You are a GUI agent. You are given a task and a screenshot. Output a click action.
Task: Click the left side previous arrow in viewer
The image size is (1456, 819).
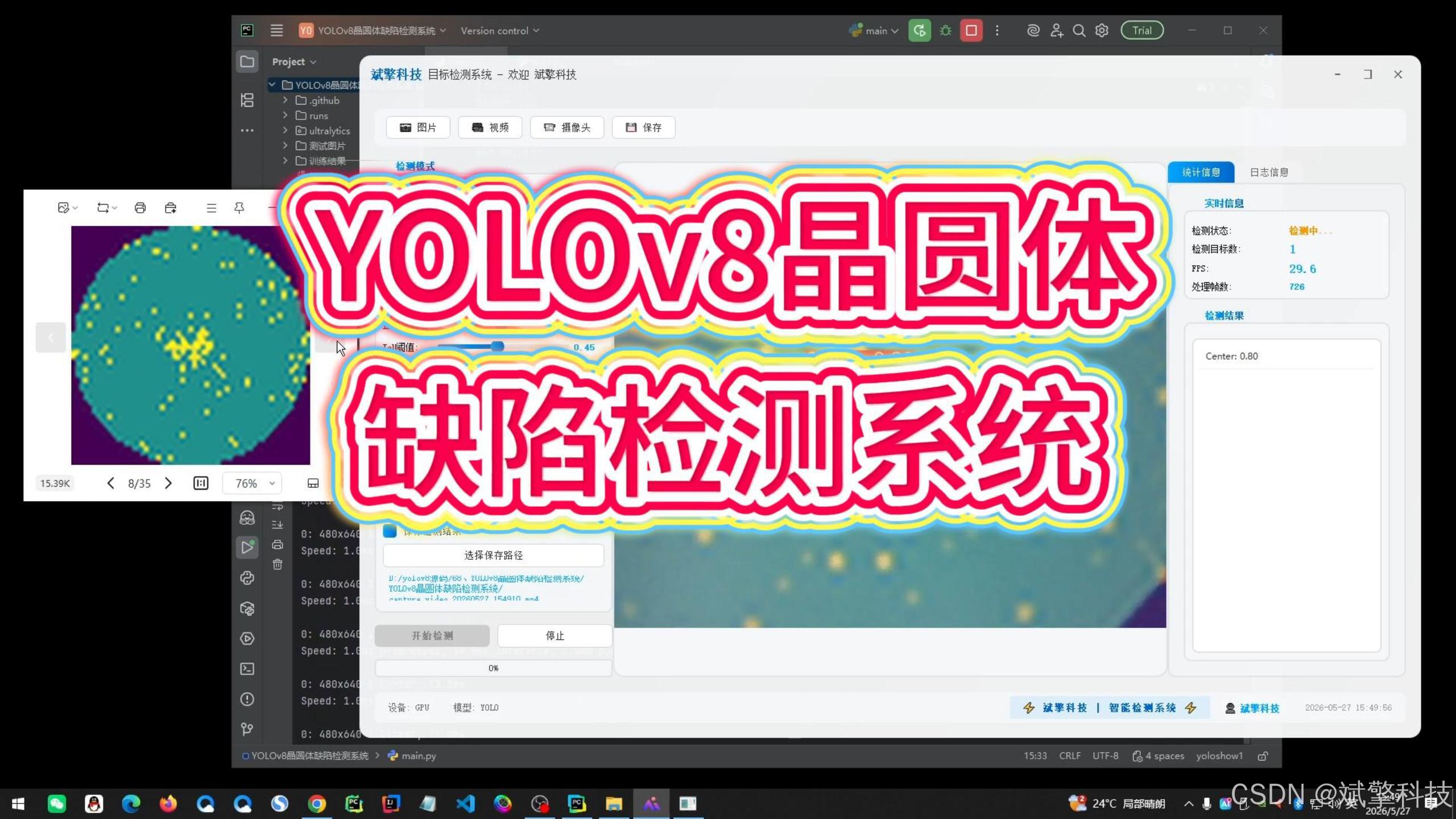51,338
